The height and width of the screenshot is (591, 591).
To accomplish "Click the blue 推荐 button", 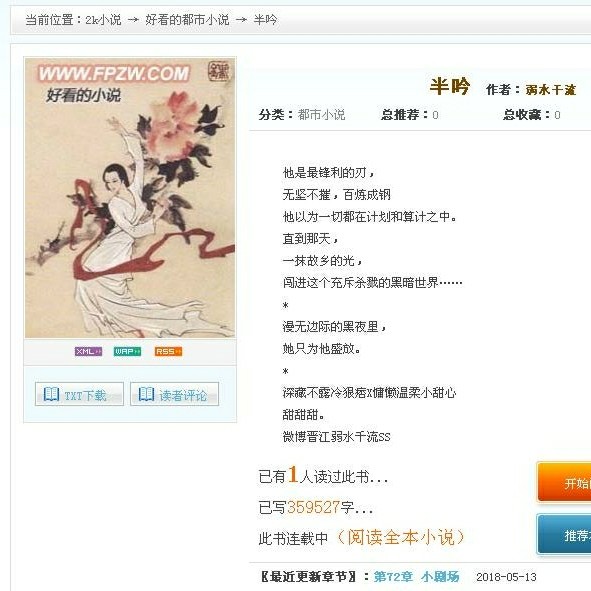I will click(x=564, y=534).
